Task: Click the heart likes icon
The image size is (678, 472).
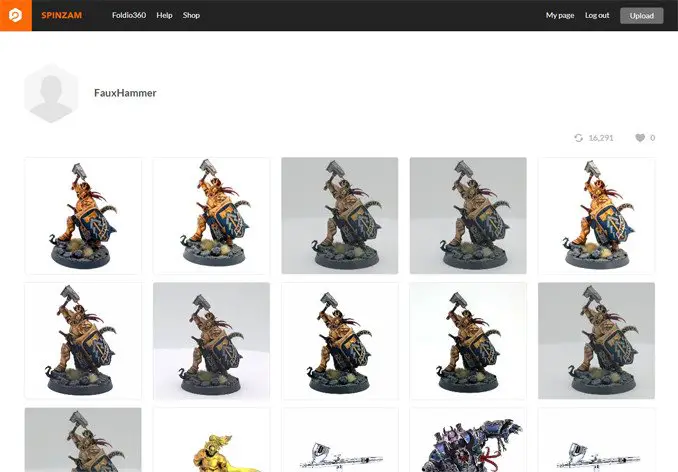Action: click(640, 138)
